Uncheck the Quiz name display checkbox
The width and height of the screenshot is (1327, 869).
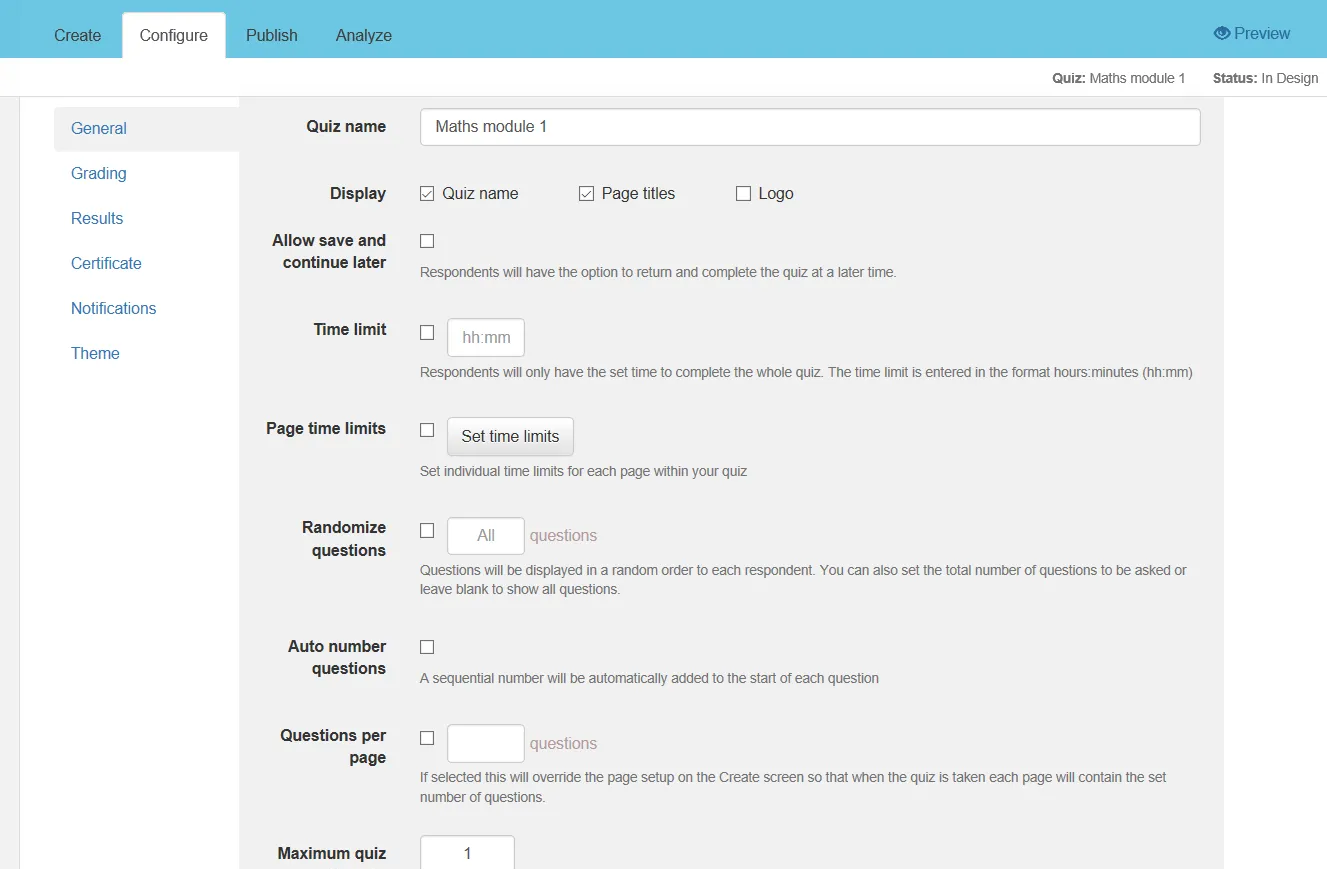point(427,194)
